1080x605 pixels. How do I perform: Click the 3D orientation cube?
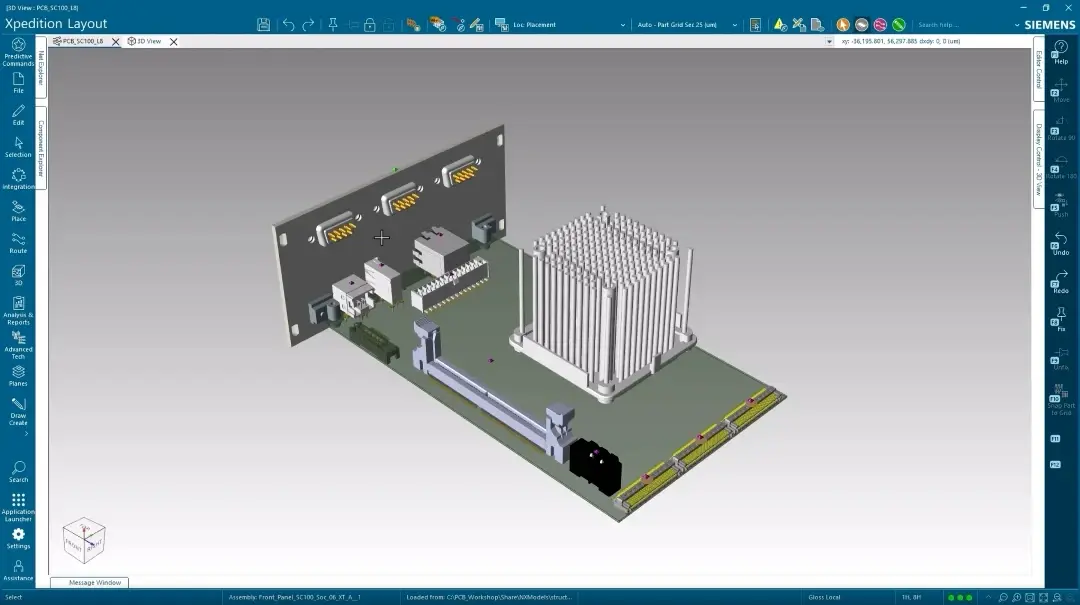click(x=84, y=540)
